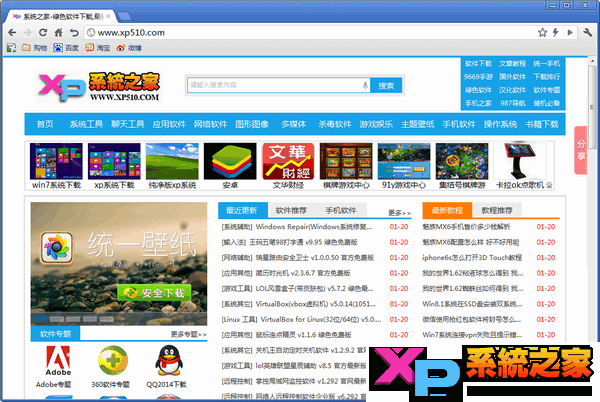Open the 软件下载 quick link

478,63
